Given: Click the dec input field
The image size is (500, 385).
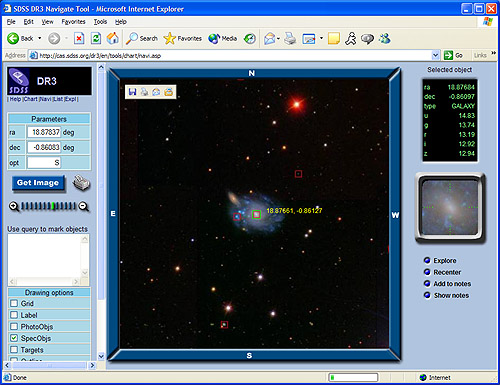Looking at the screenshot, I should (44, 147).
